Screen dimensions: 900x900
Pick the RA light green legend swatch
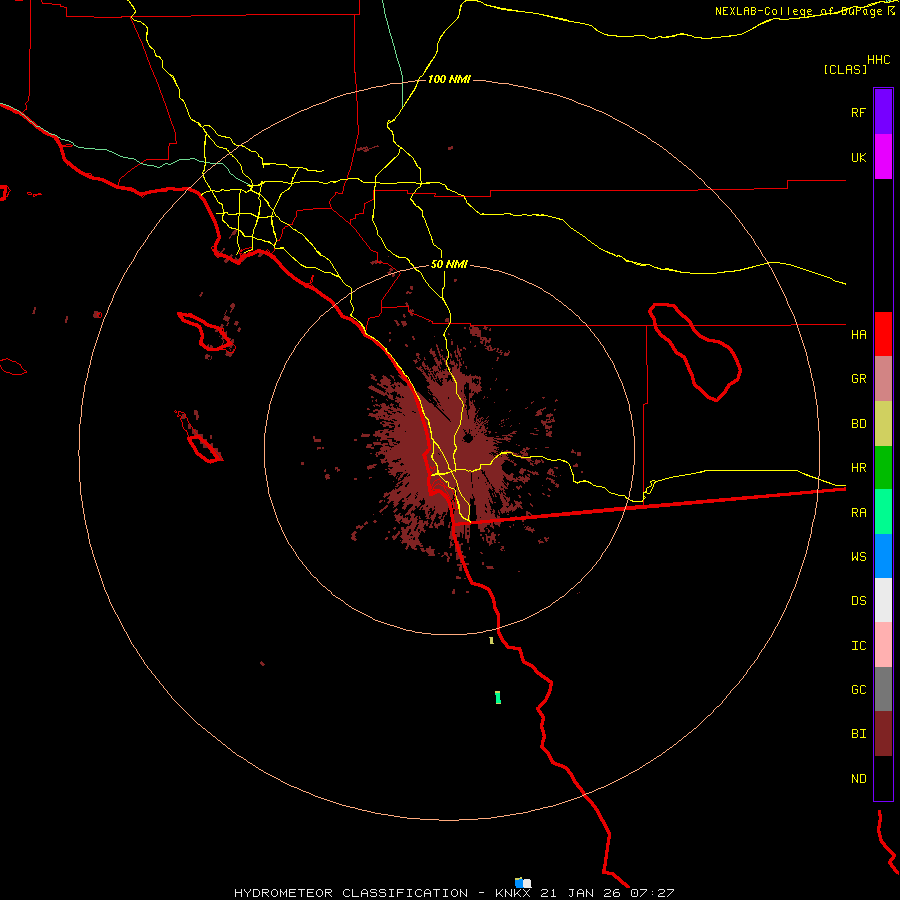(x=883, y=512)
